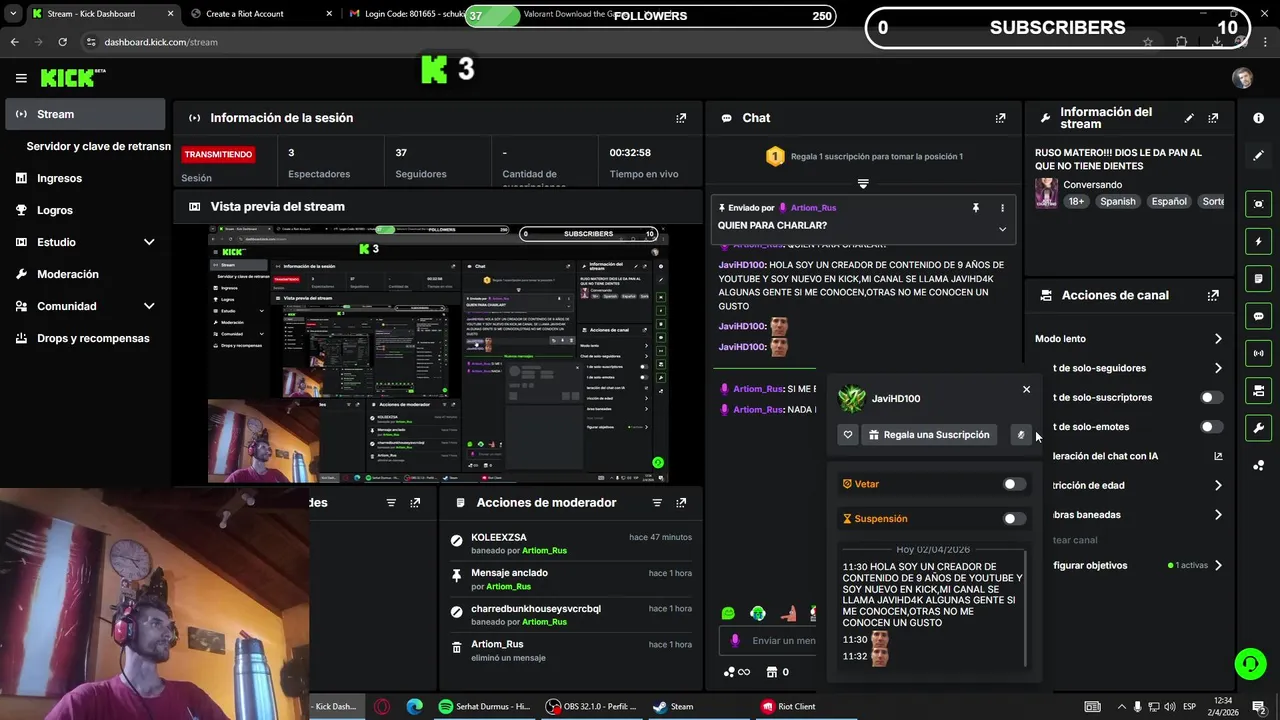
Task: Open Servidor y clave de retransmisión
Action: tap(98, 146)
